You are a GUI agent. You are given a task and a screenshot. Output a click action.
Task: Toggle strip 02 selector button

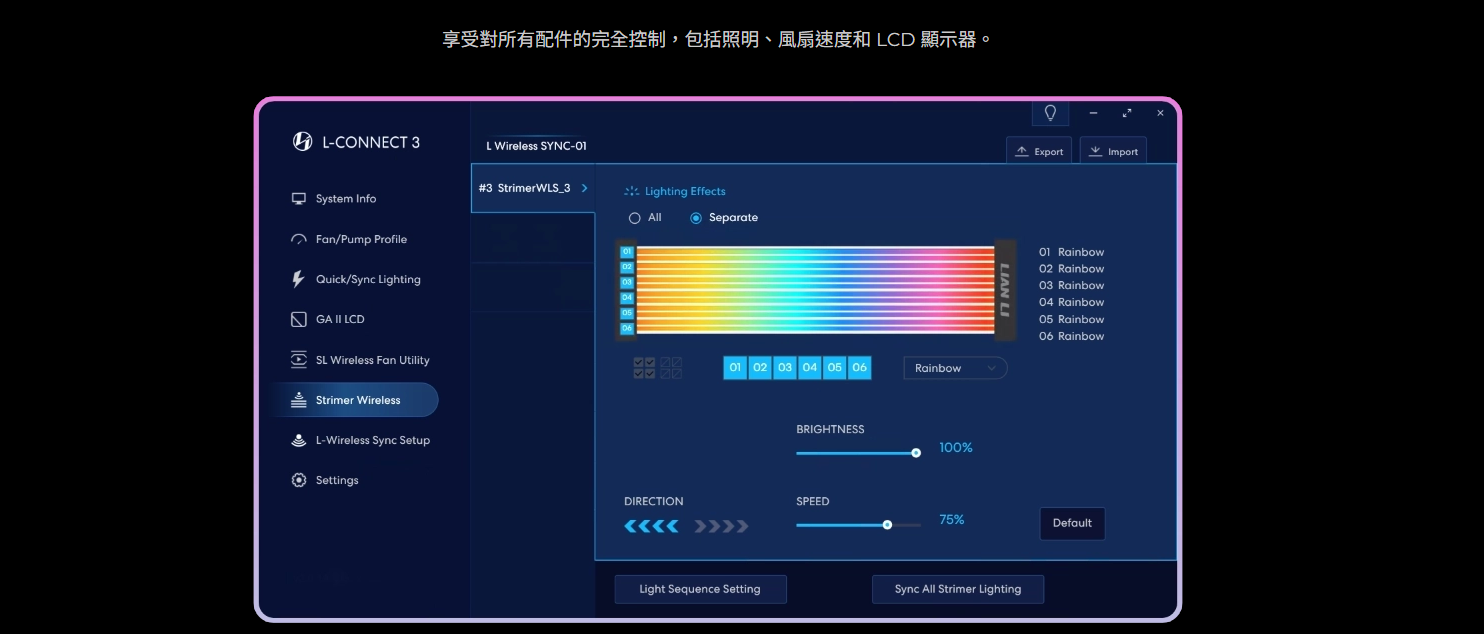760,368
